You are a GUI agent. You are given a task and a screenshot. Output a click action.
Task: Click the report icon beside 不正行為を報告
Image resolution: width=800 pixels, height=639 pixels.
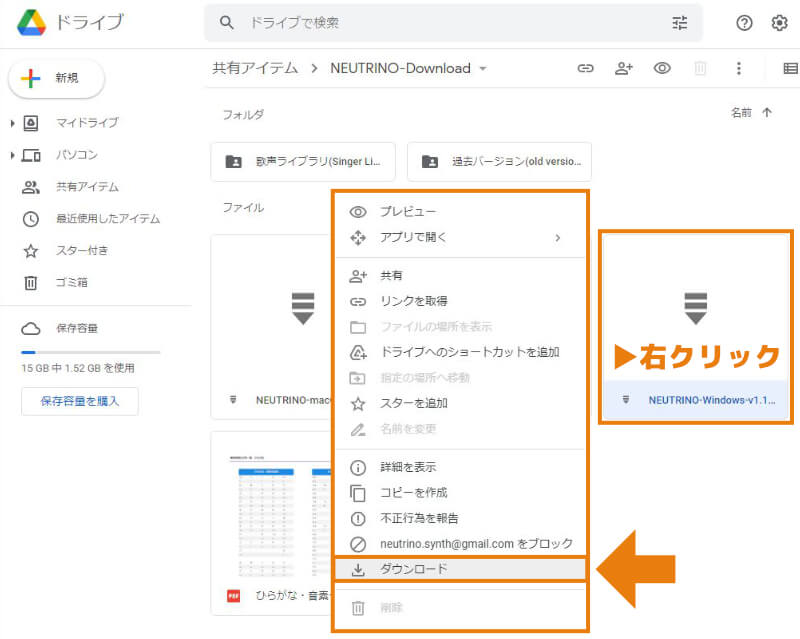[x=358, y=519]
